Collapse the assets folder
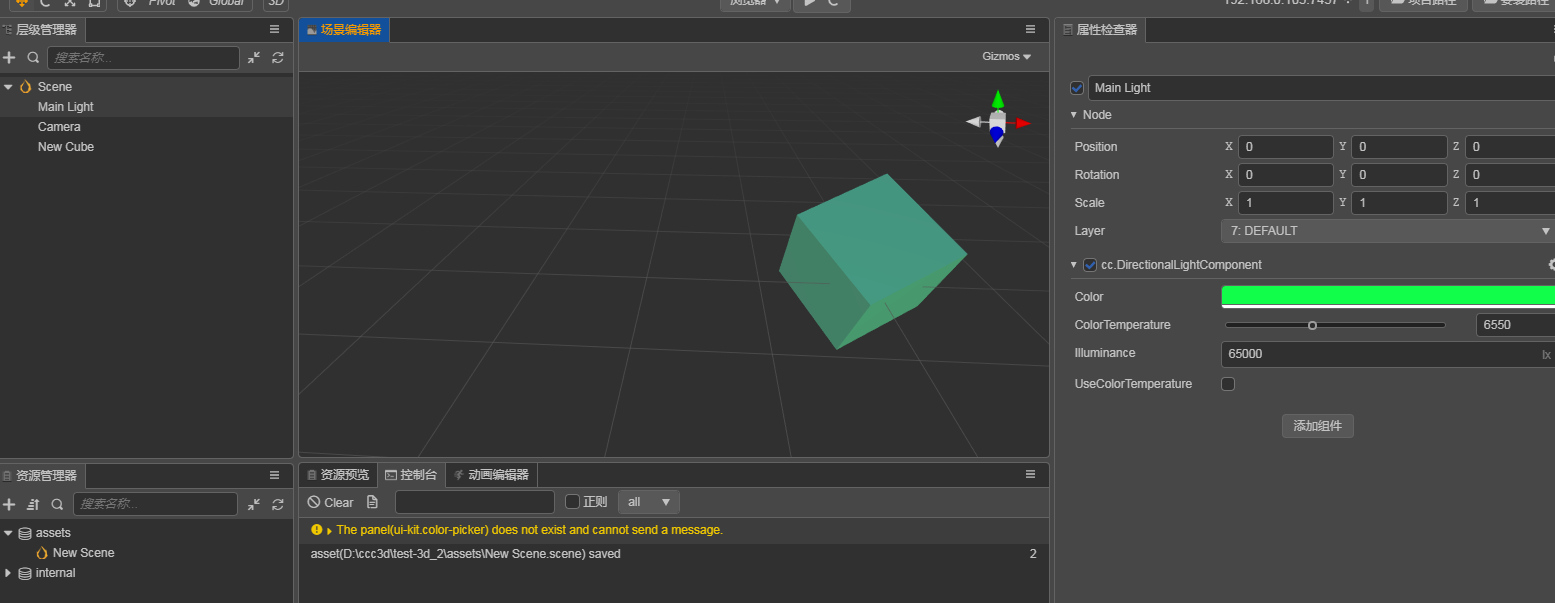 (x=8, y=533)
